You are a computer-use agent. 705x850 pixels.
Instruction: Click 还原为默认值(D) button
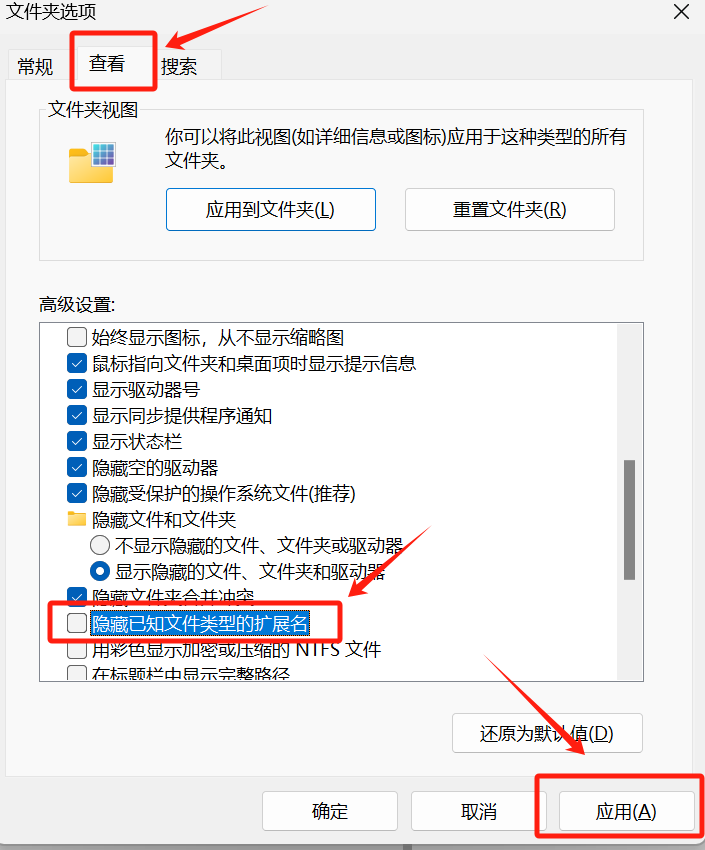[547, 733]
